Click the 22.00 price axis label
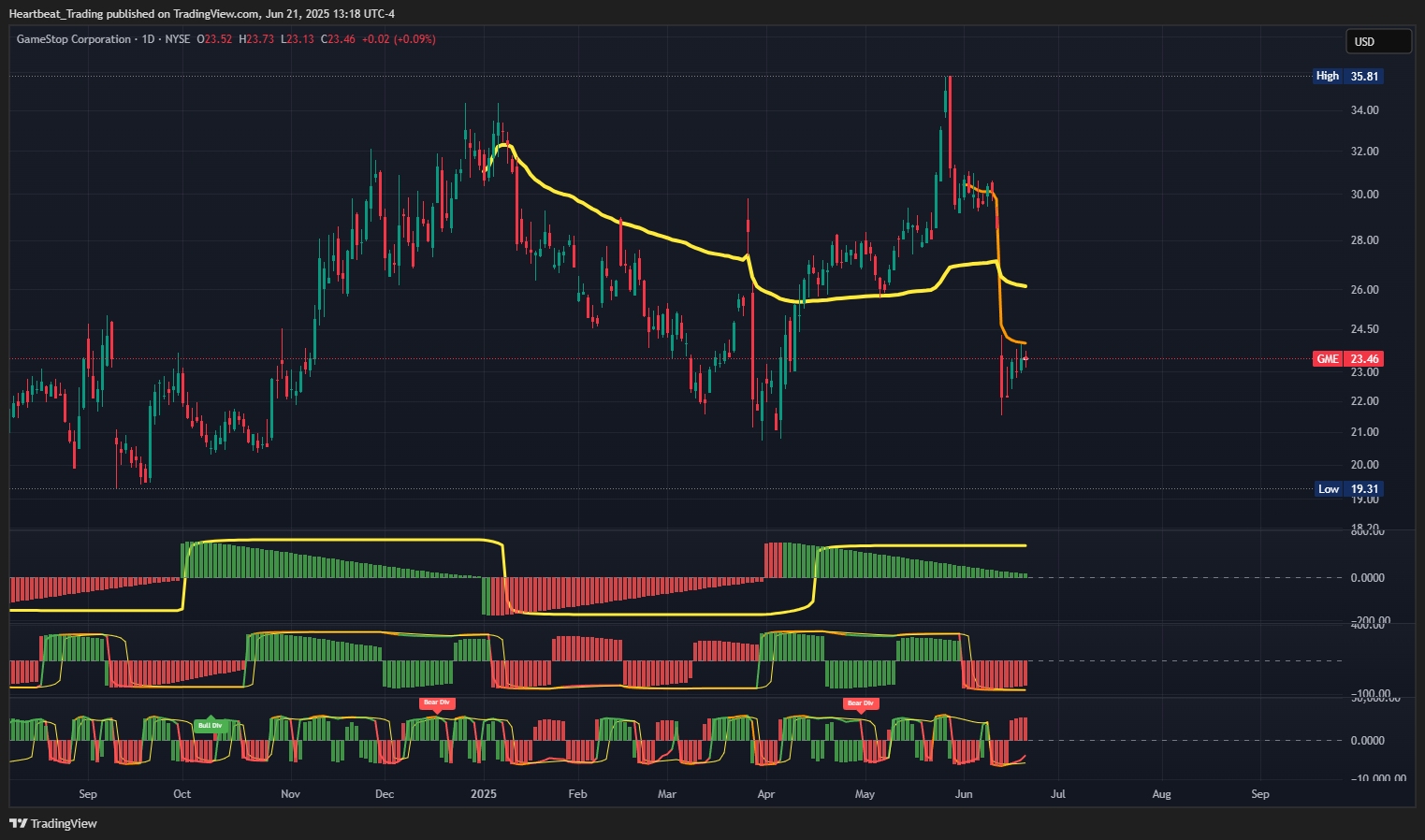The height and width of the screenshot is (840, 1425). click(1365, 401)
